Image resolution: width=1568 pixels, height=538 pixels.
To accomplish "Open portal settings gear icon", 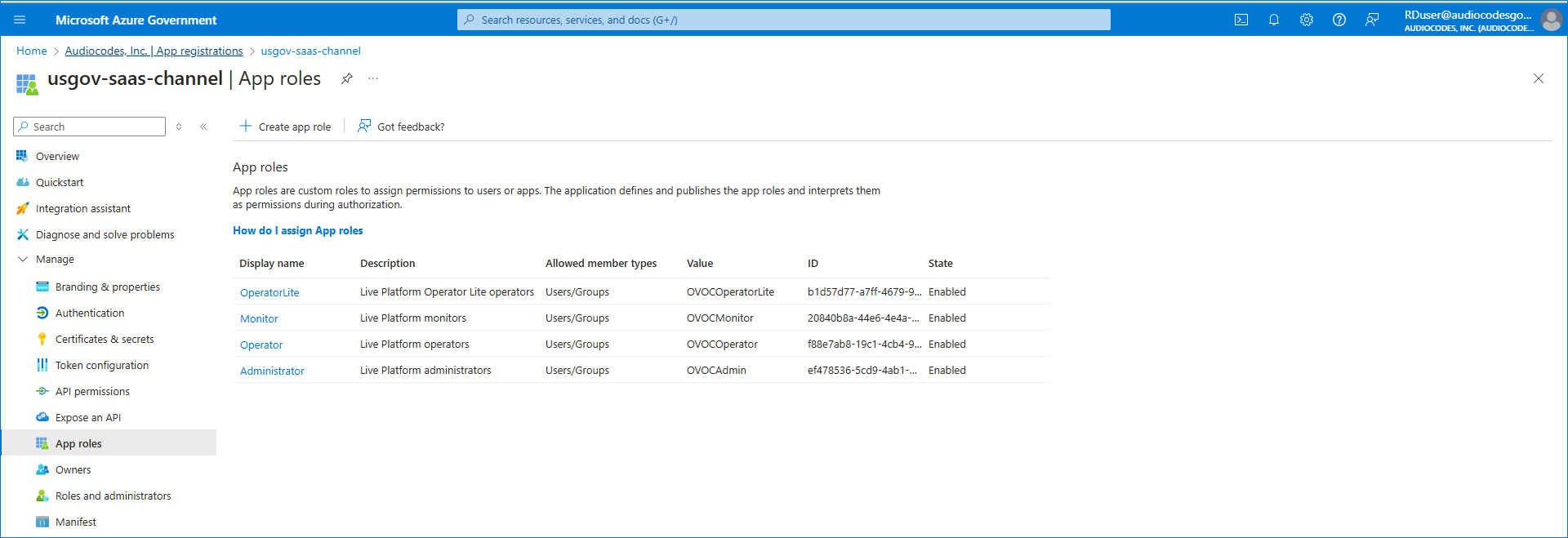I will (1306, 20).
